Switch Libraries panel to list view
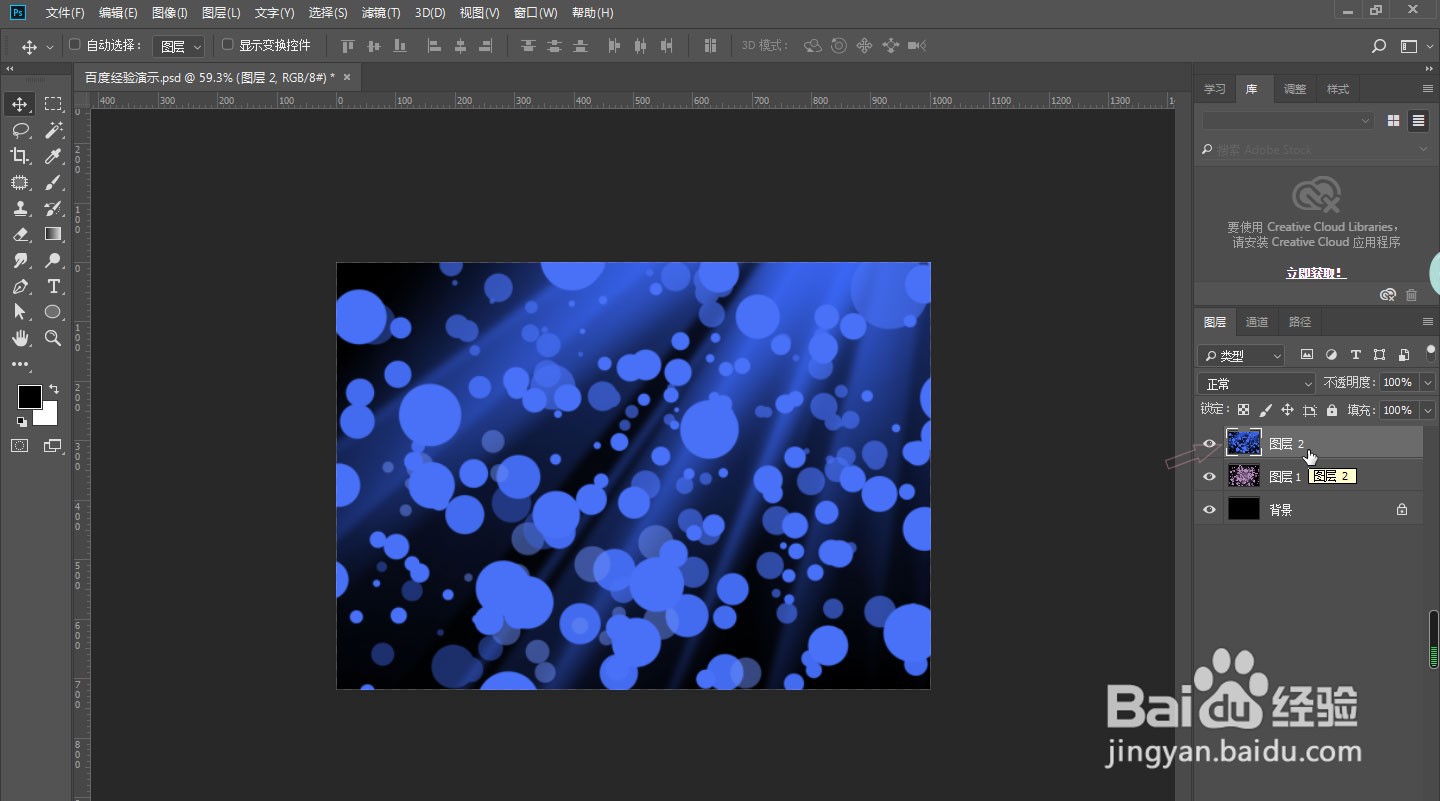 (1418, 120)
